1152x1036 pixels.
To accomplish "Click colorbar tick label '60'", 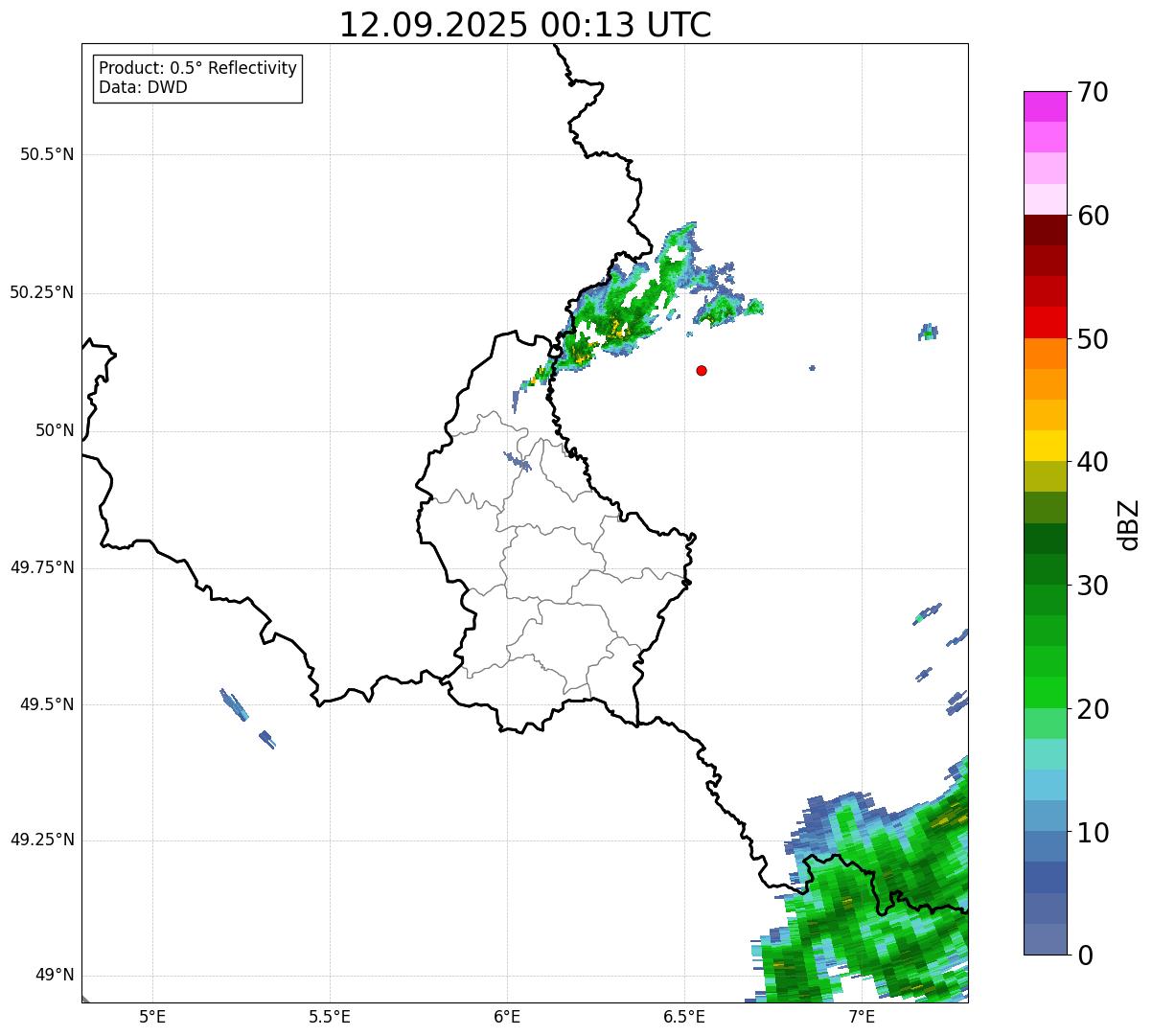I will (x=1093, y=216).
